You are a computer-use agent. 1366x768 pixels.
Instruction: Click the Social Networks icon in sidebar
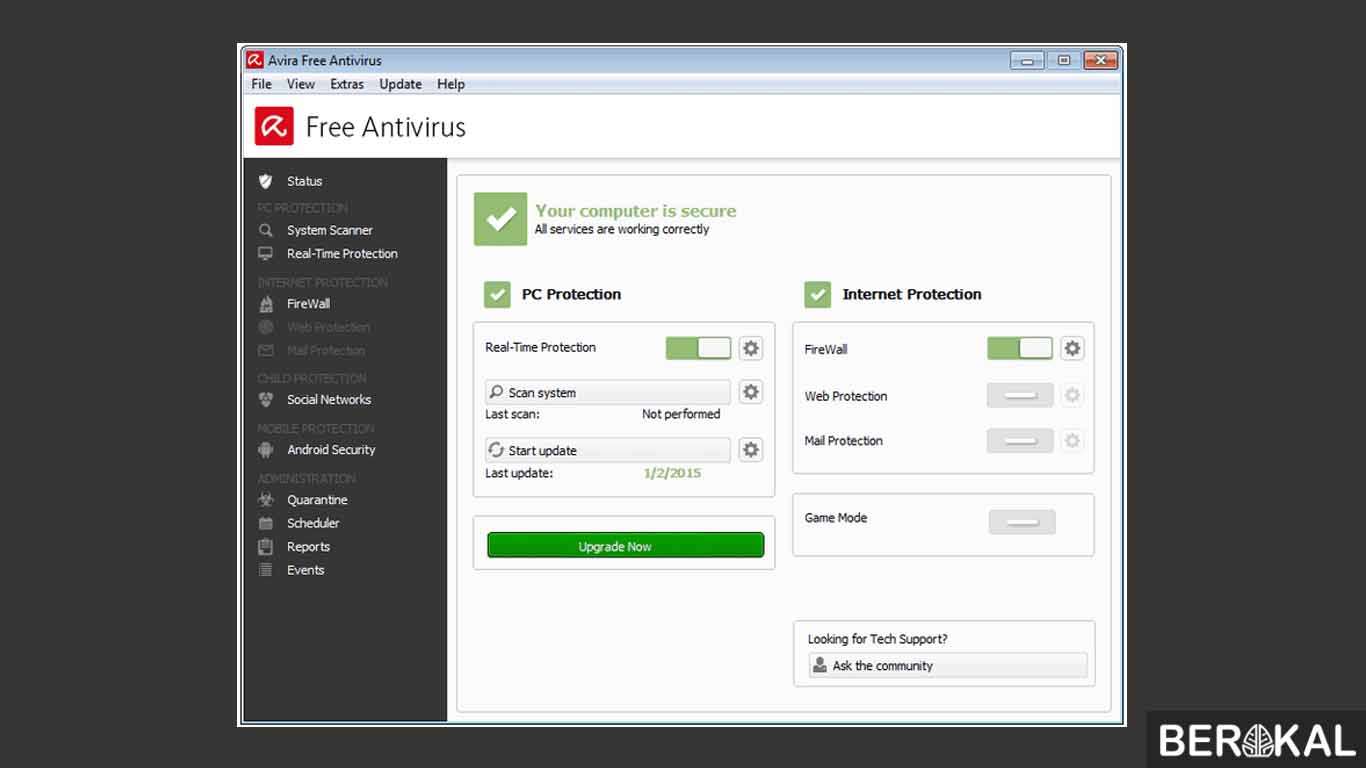265,400
